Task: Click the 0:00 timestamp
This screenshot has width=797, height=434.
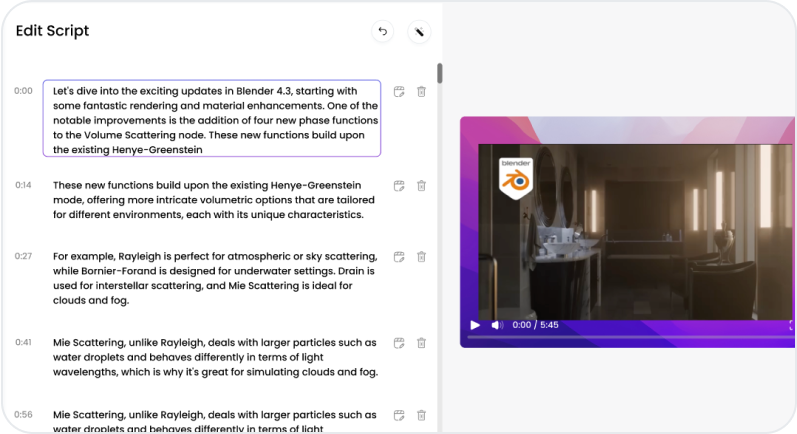Action: pyautogui.click(x=23, y=91)
